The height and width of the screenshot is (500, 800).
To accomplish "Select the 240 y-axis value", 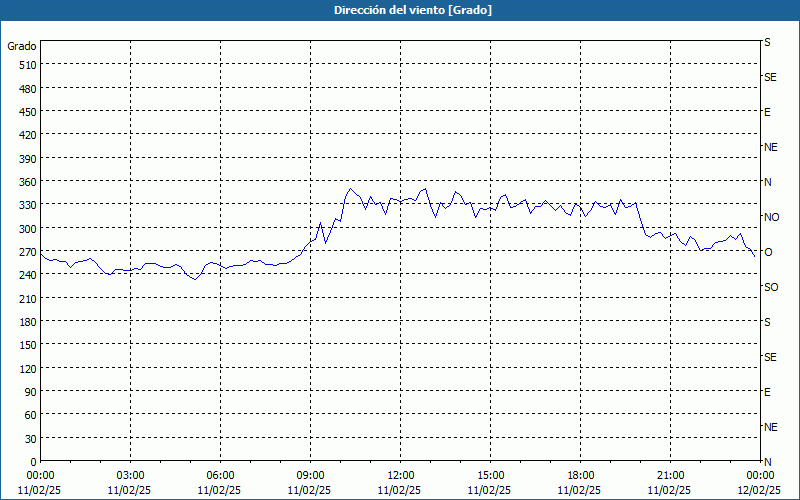I will coord(29,276).
